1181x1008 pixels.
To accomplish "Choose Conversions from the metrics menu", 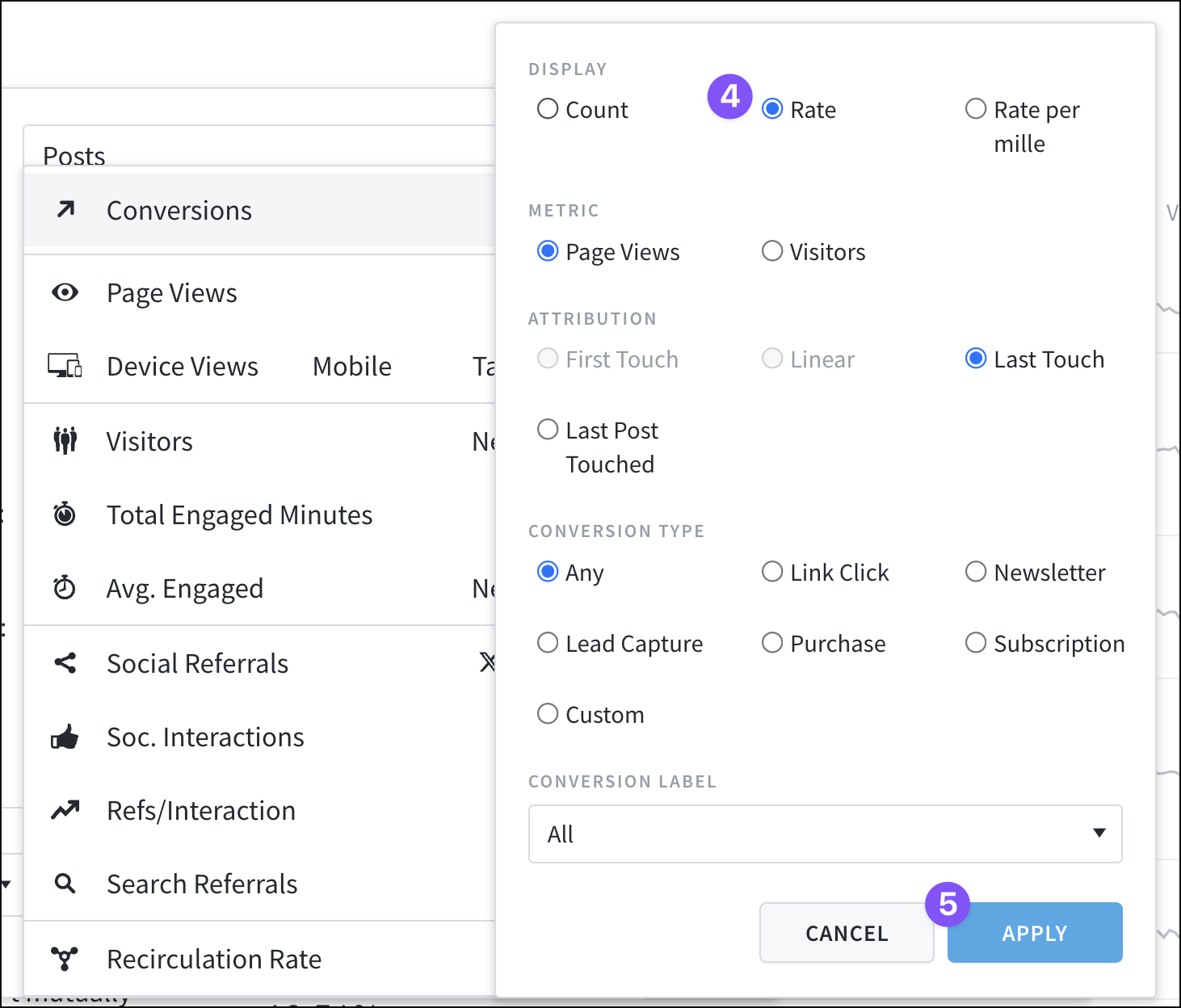I will [x=179, y=209].
